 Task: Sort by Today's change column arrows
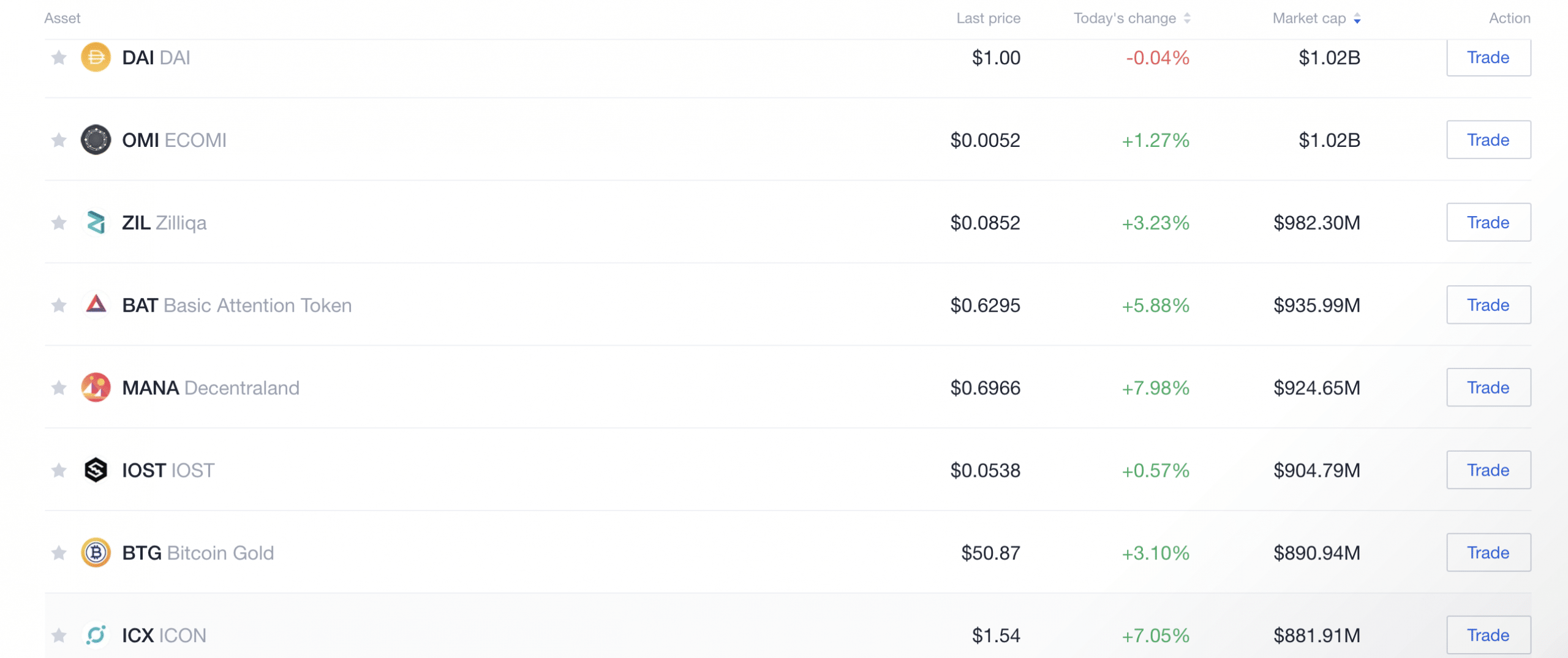[x=1187, y=18]
